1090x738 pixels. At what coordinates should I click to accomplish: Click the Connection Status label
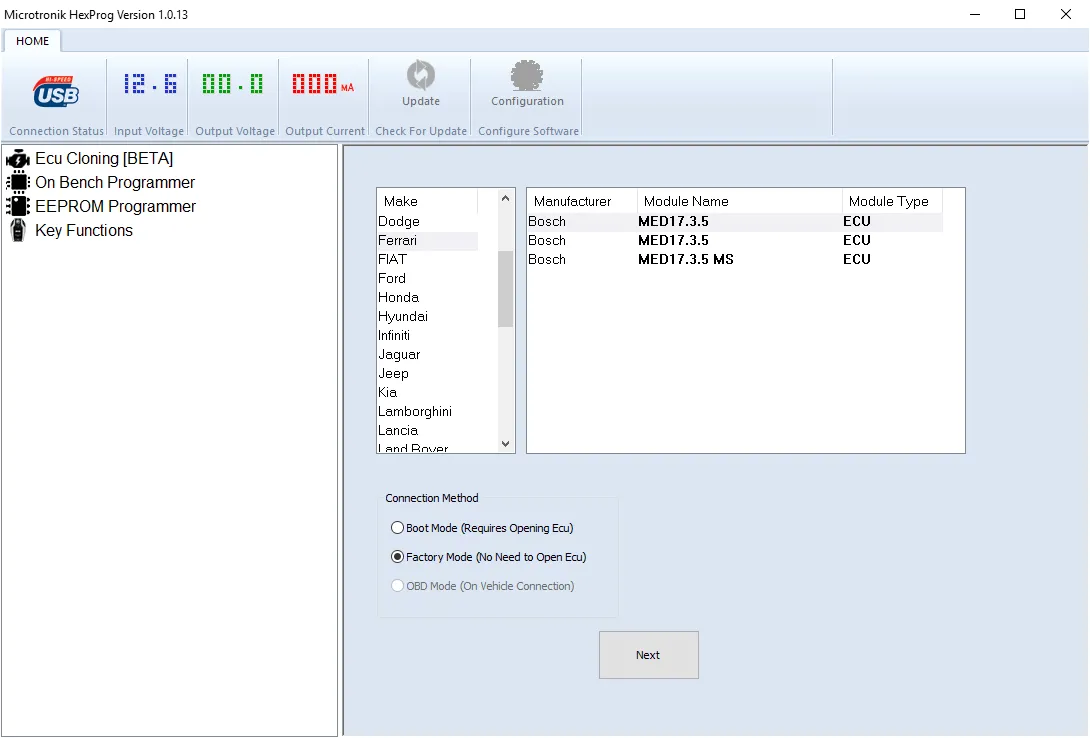56,131
